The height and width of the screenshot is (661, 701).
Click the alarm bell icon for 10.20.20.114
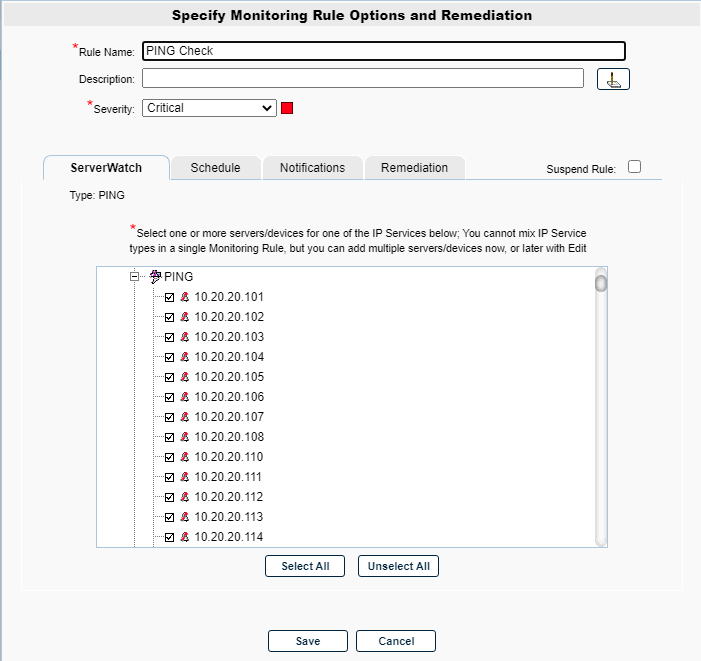(x=185, y=537)
